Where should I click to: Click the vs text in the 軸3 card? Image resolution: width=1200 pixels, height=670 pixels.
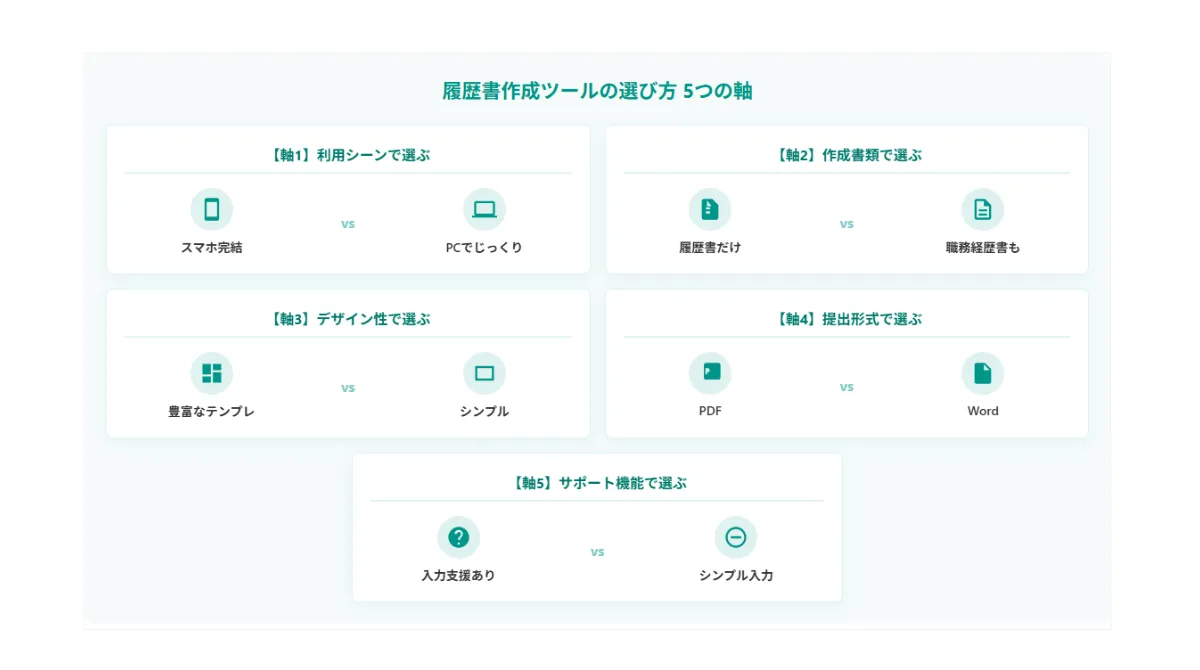[347, 388]
